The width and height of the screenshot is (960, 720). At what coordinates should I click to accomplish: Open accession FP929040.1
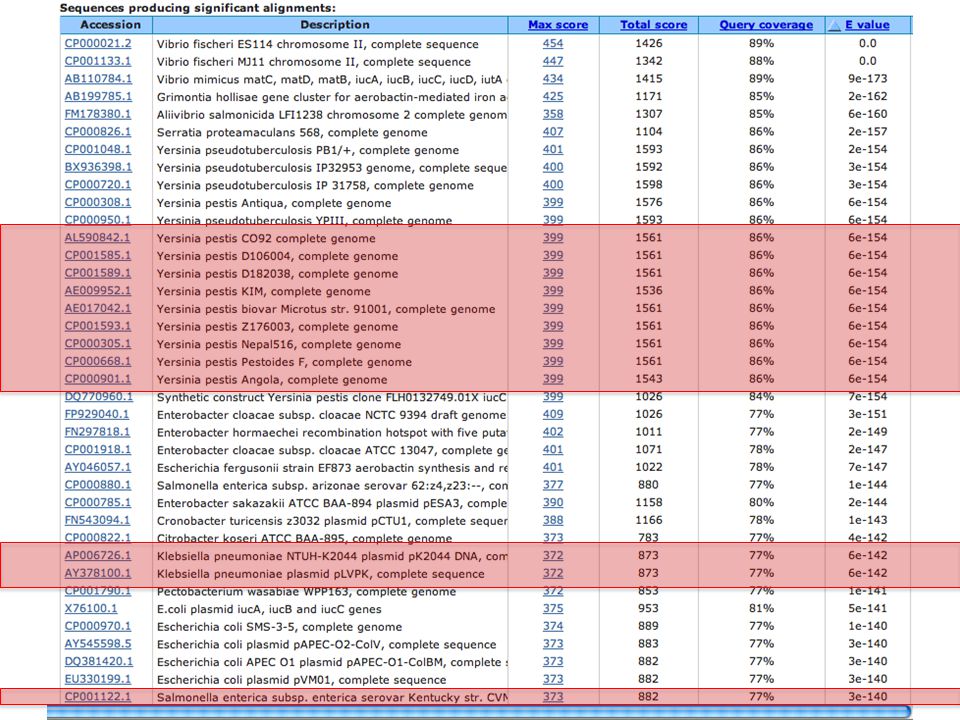point(97,414)
